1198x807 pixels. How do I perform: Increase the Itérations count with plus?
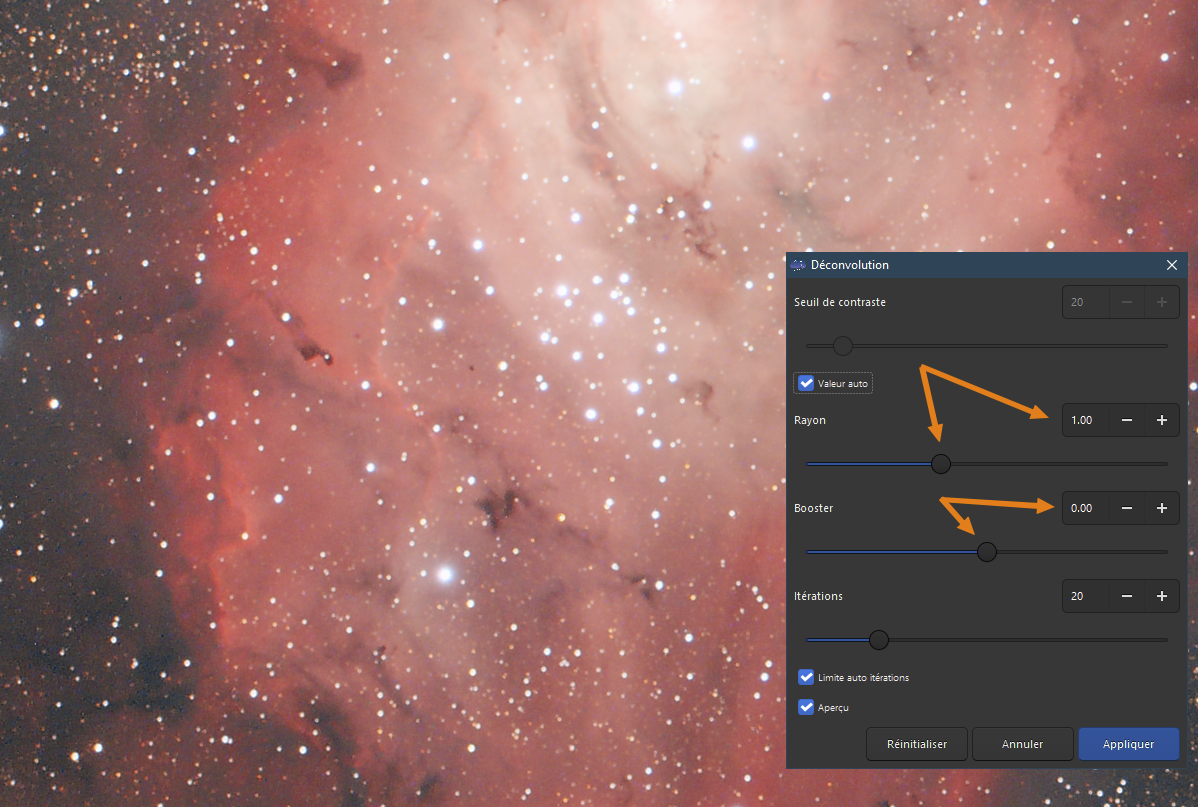click(1161, 596)
